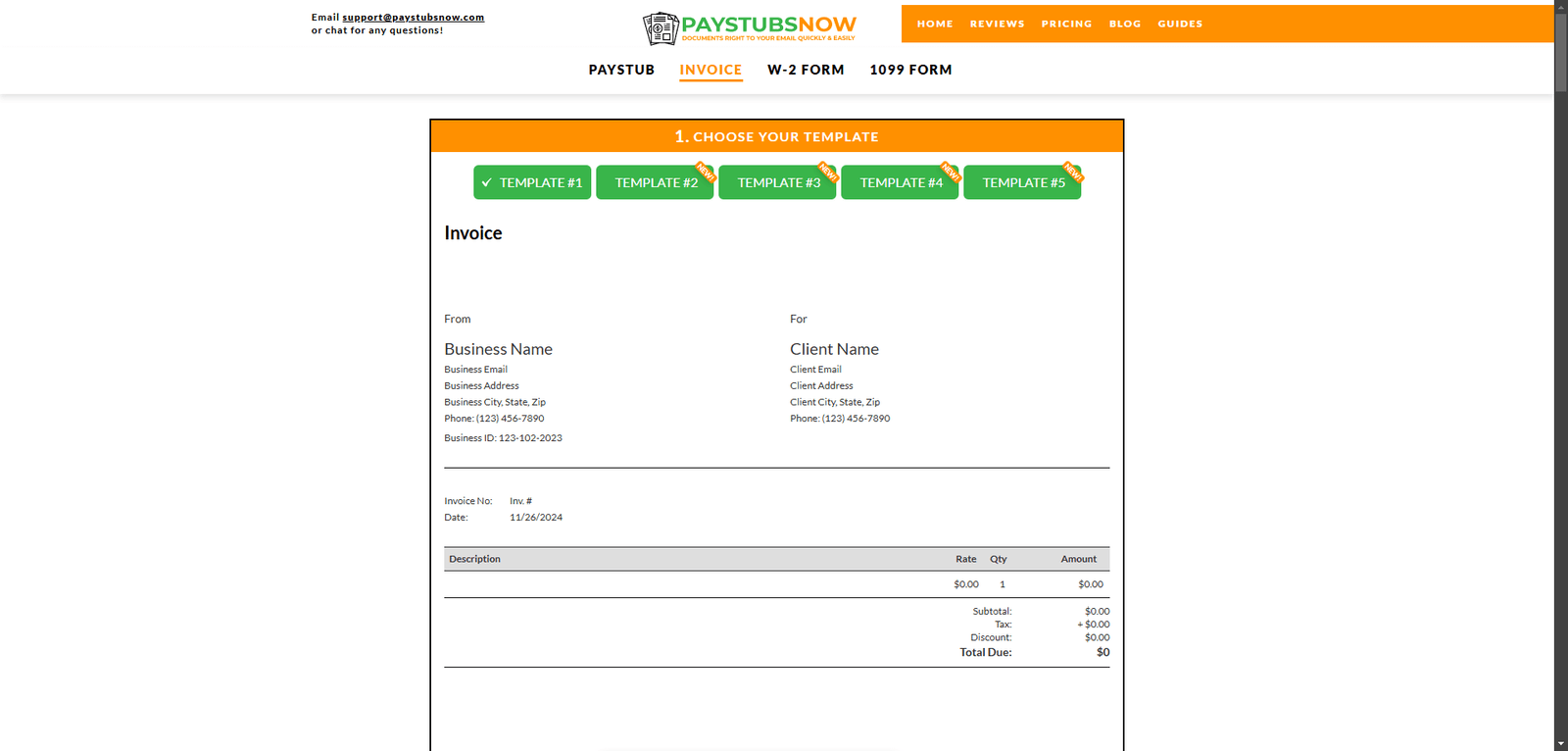
Task: Open the Paystub tab
Action: pyautogui.click(x=621, y=70)
